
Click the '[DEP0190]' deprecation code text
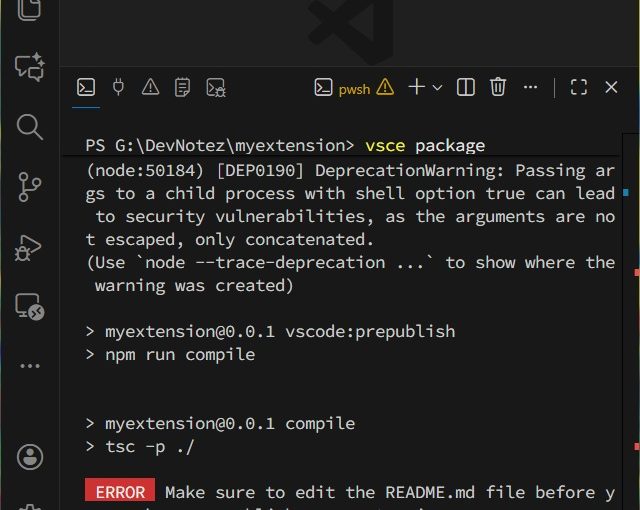(x=260, y=170)
